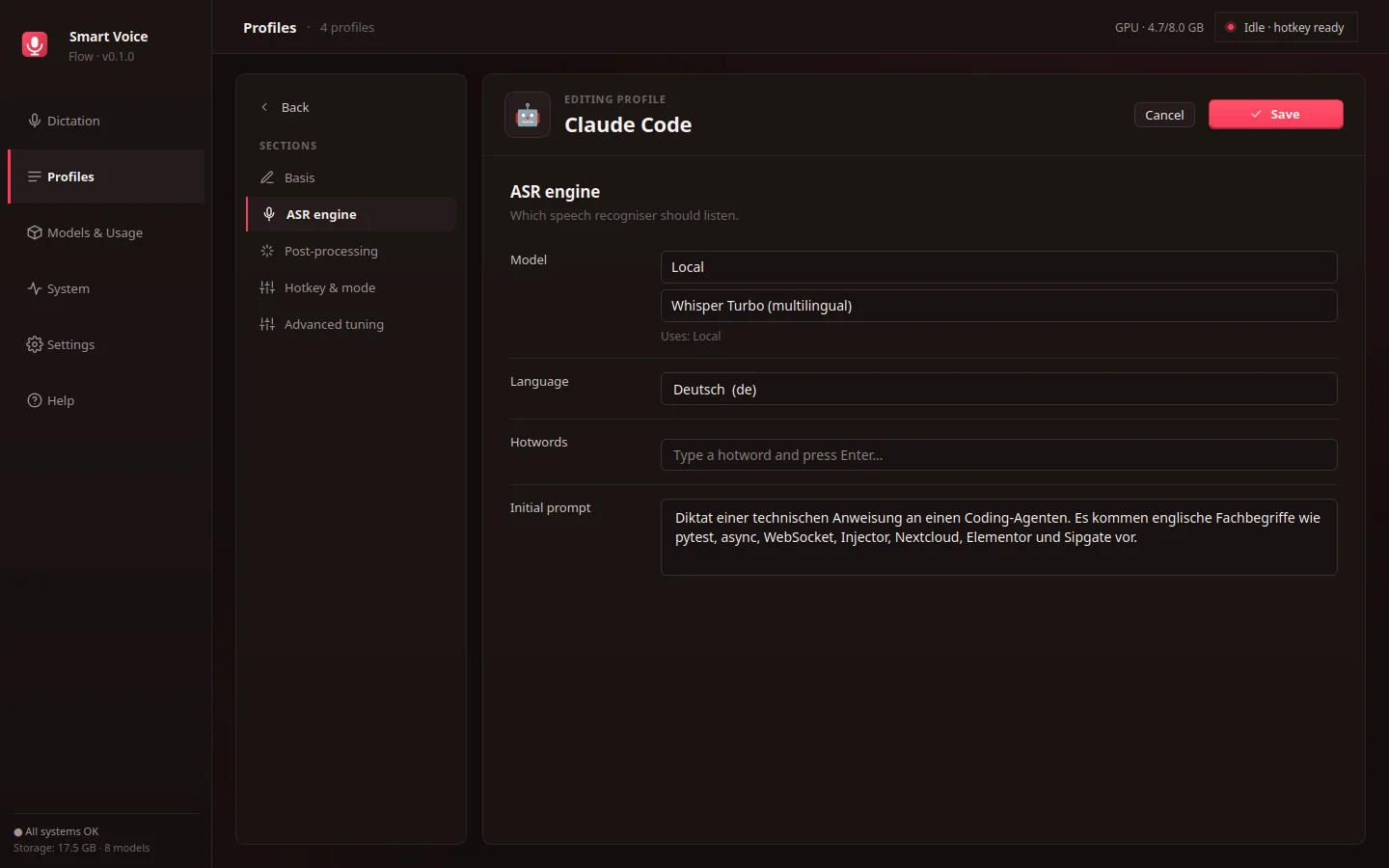The image size is (1389, 868).
Task: Click the ASR engine section heading
Action: click(x=555, y=191)
